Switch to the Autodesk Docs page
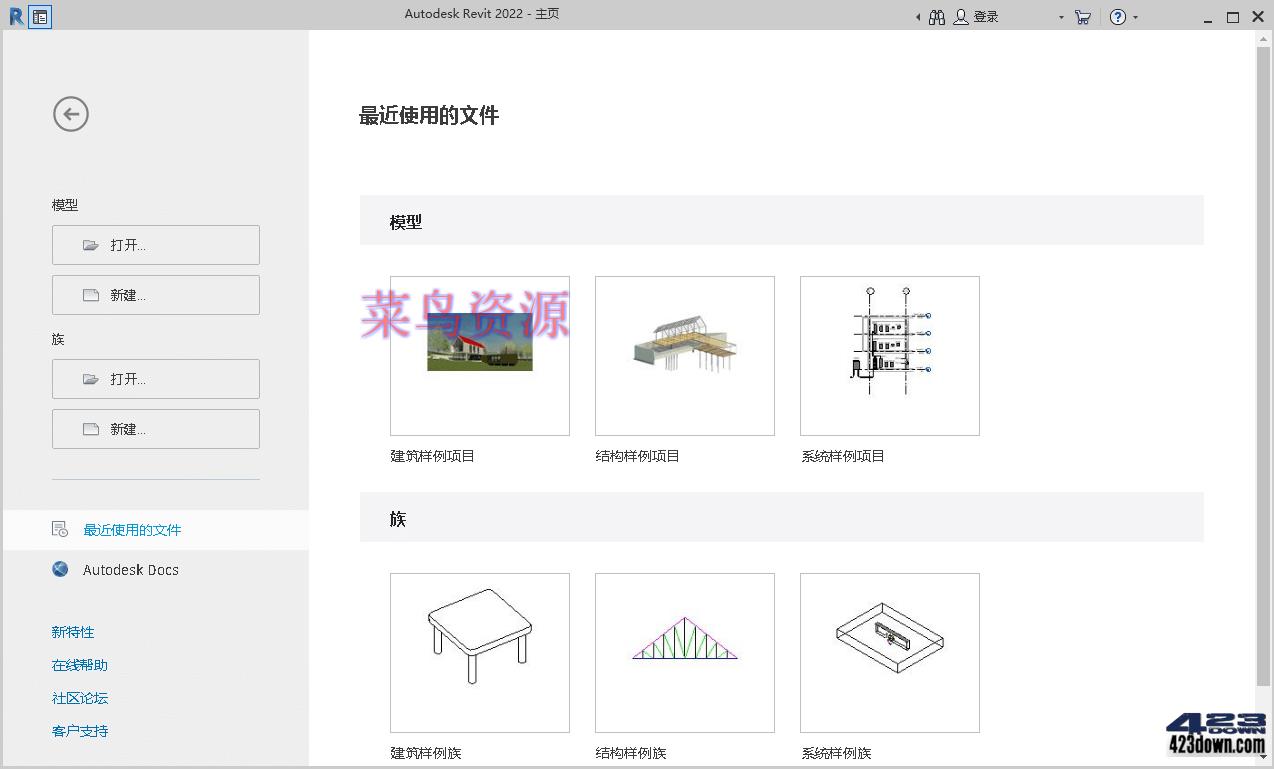Screen dimensions: 1274x769 click(130, 569)
